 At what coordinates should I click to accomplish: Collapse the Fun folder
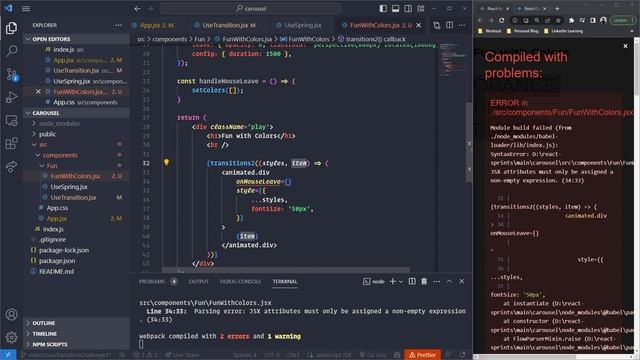tap(76, 166)
